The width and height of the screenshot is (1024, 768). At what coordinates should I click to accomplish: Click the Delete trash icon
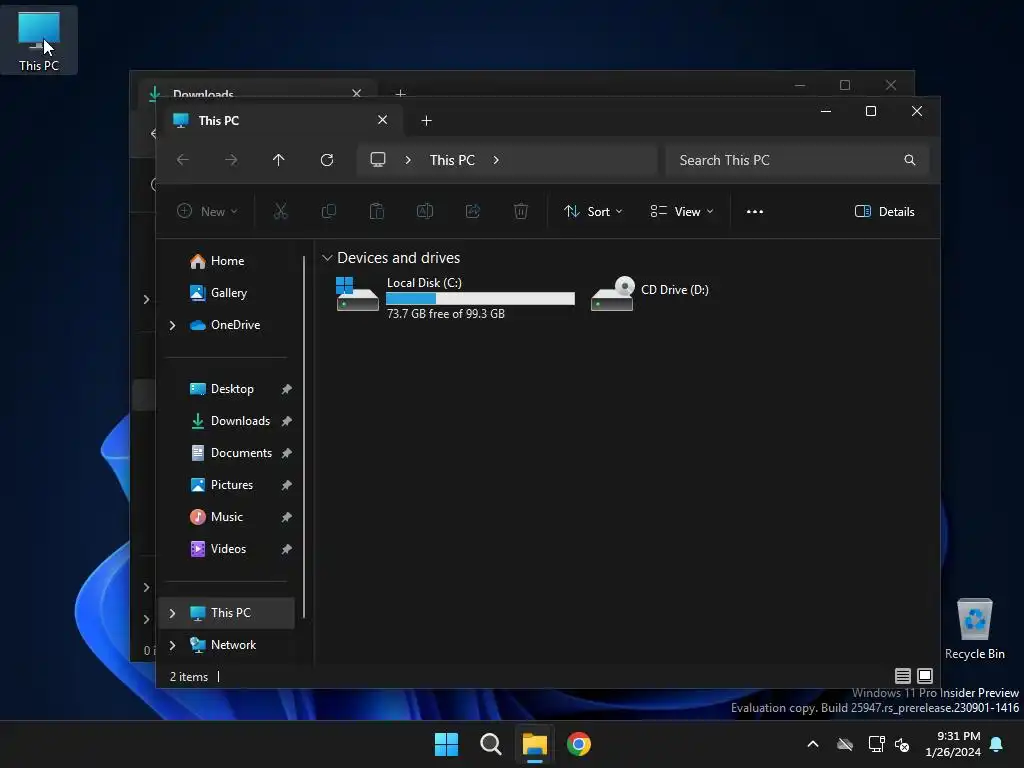pyautogui.click(x=520, y=211)
